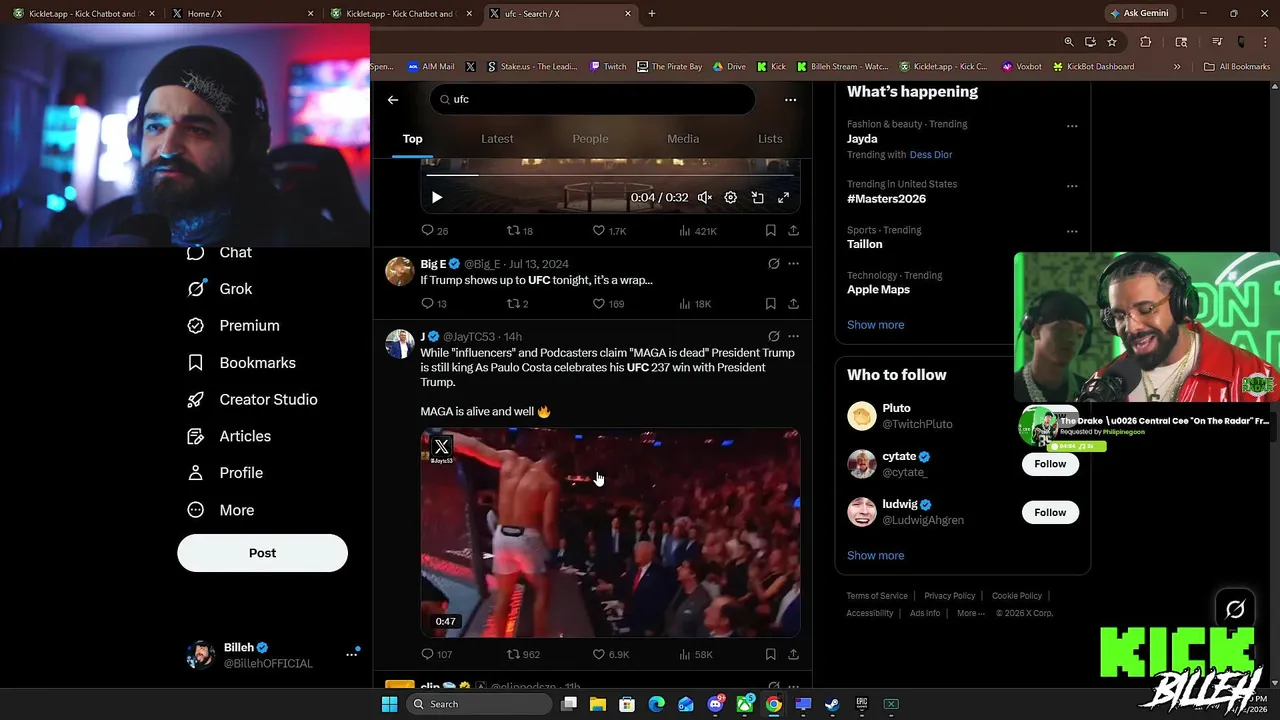Click the Post button

click(262, 553)
